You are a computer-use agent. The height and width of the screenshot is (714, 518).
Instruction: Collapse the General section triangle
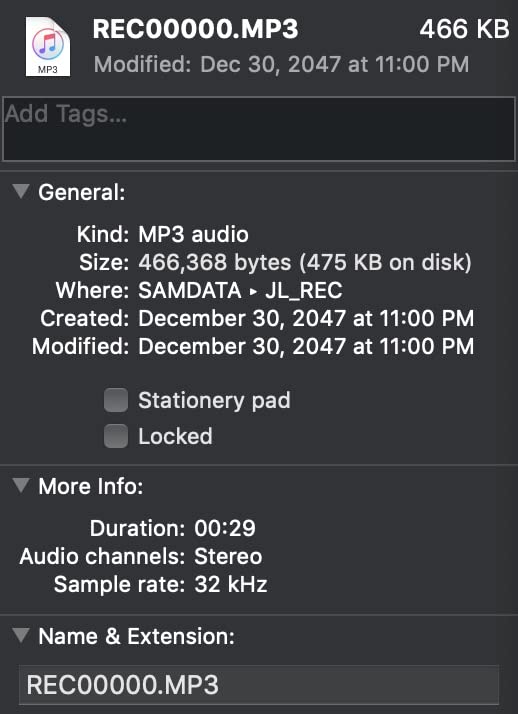(21, 191)
